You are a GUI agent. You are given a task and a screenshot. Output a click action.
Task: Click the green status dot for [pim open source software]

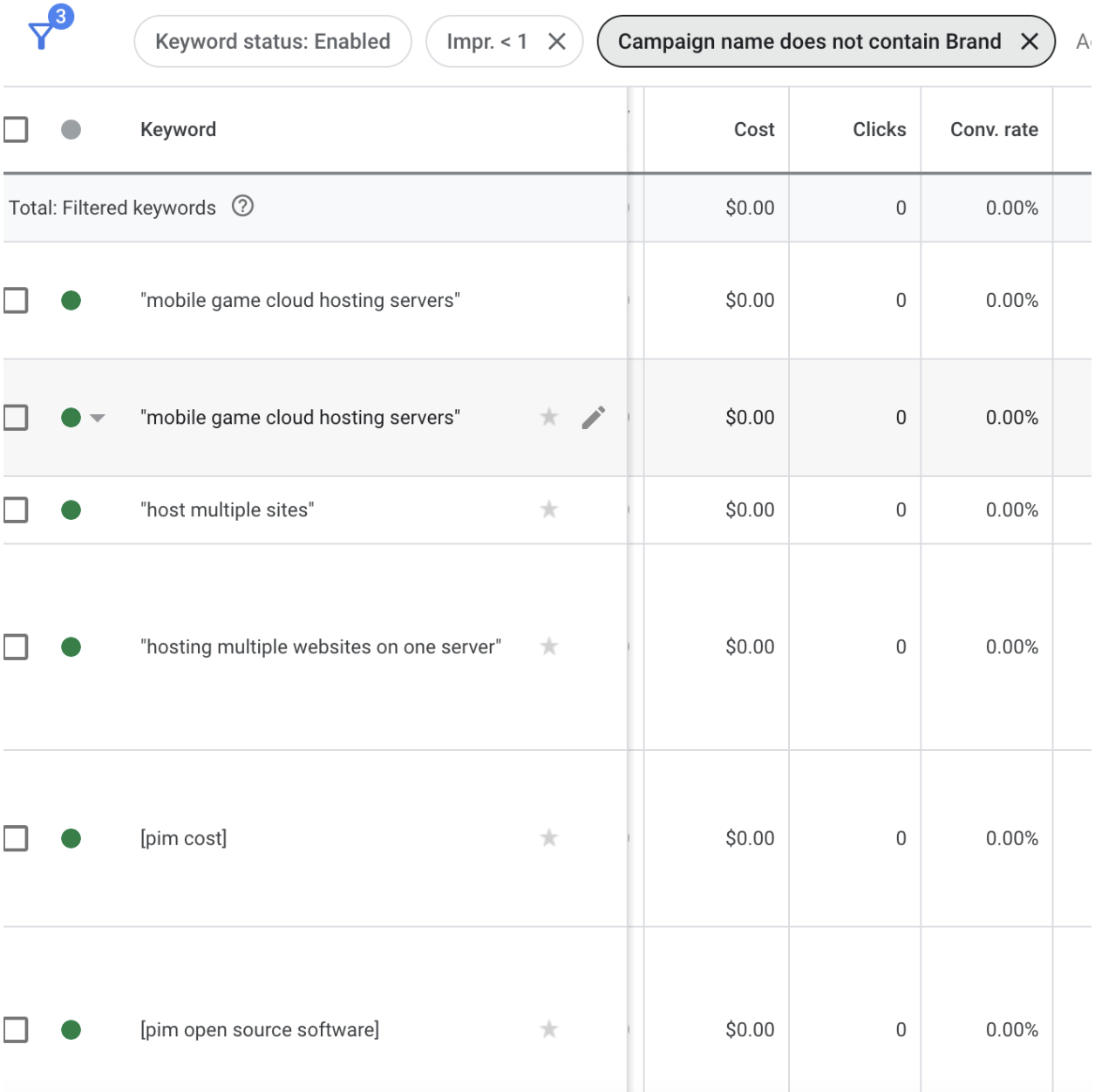pos(71,1029)
